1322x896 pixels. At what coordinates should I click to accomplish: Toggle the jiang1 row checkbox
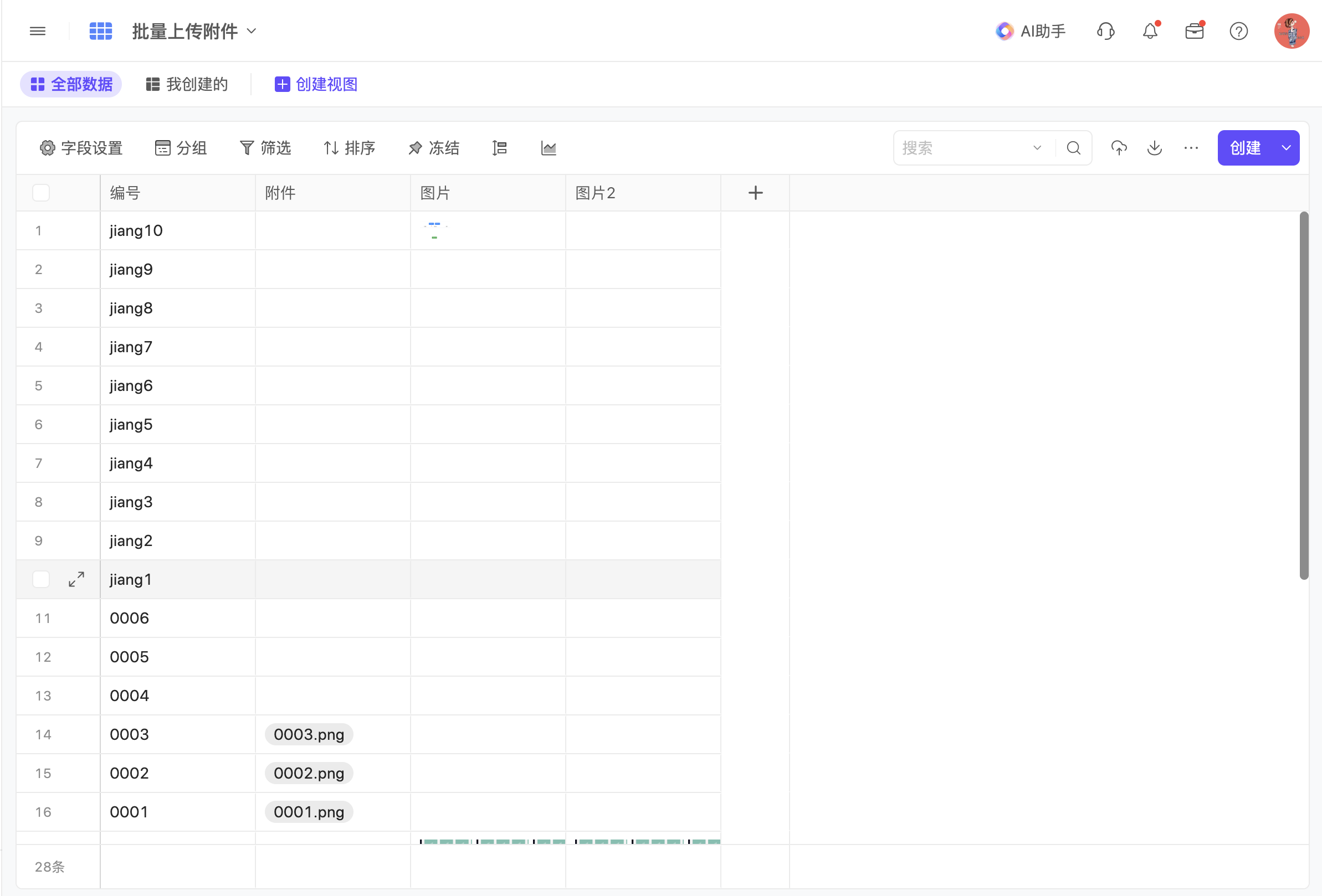tap(41, 579)
